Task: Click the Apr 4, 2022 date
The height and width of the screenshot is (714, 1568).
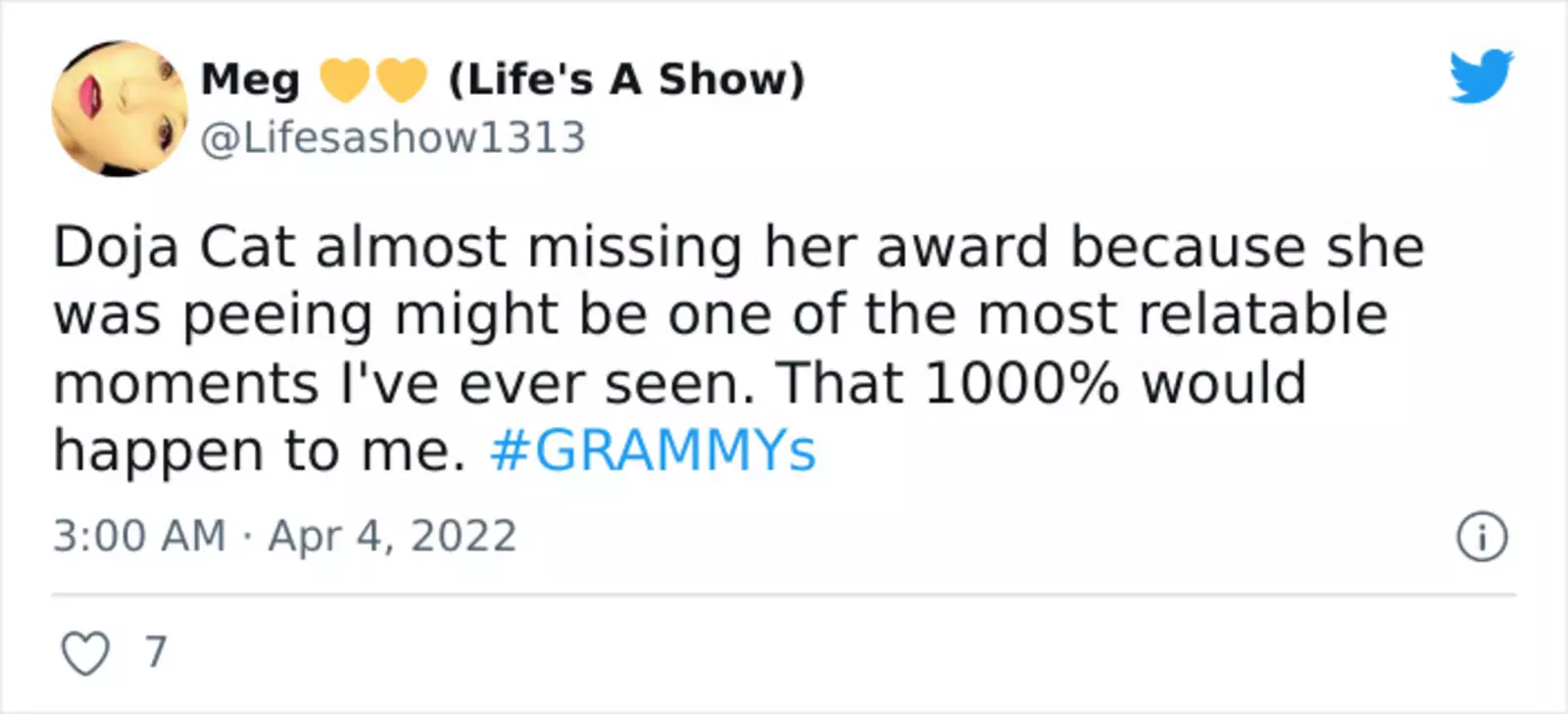Action: (392, 537)
